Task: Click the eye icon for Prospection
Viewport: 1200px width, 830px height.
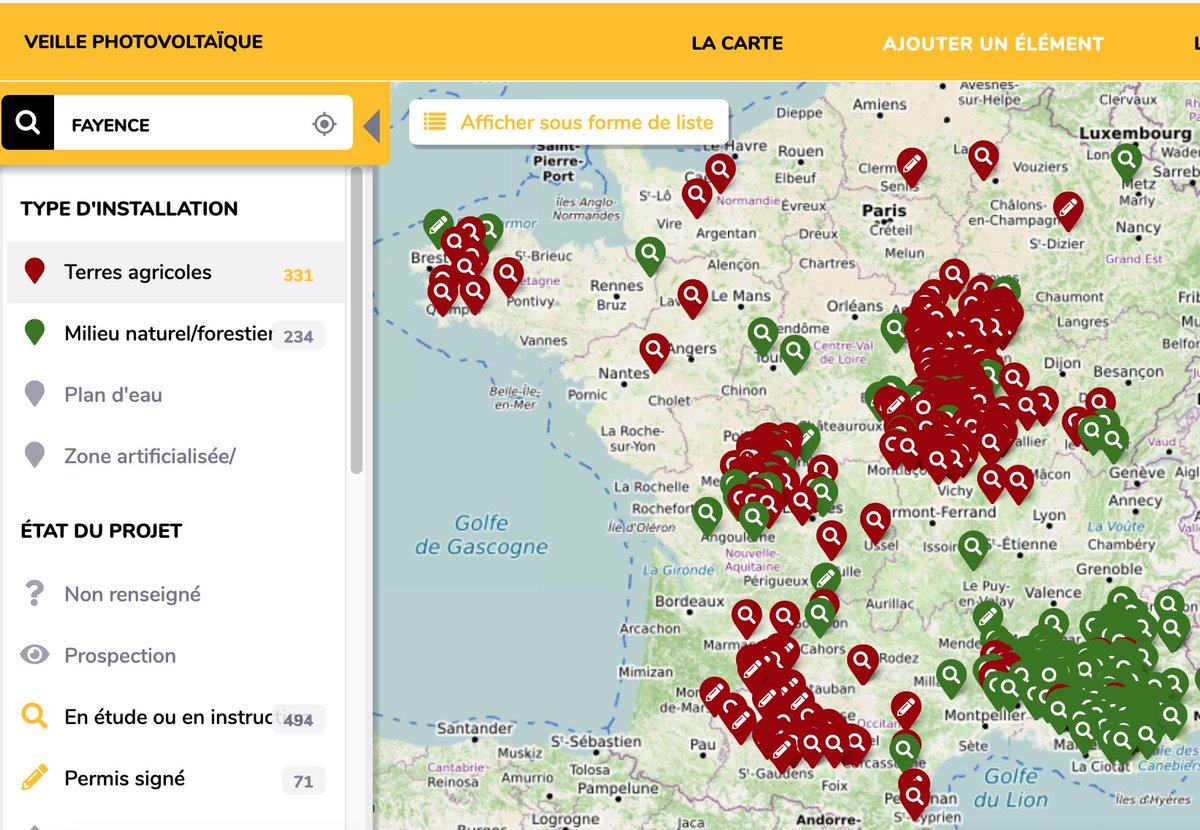Action: tap(35, 656)
